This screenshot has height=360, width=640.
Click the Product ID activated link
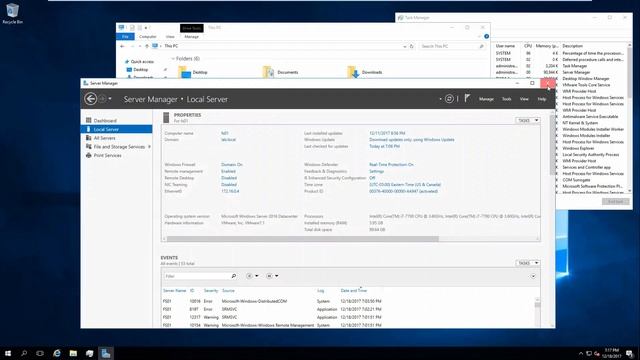pyautogui.click(x=403, y=191)
